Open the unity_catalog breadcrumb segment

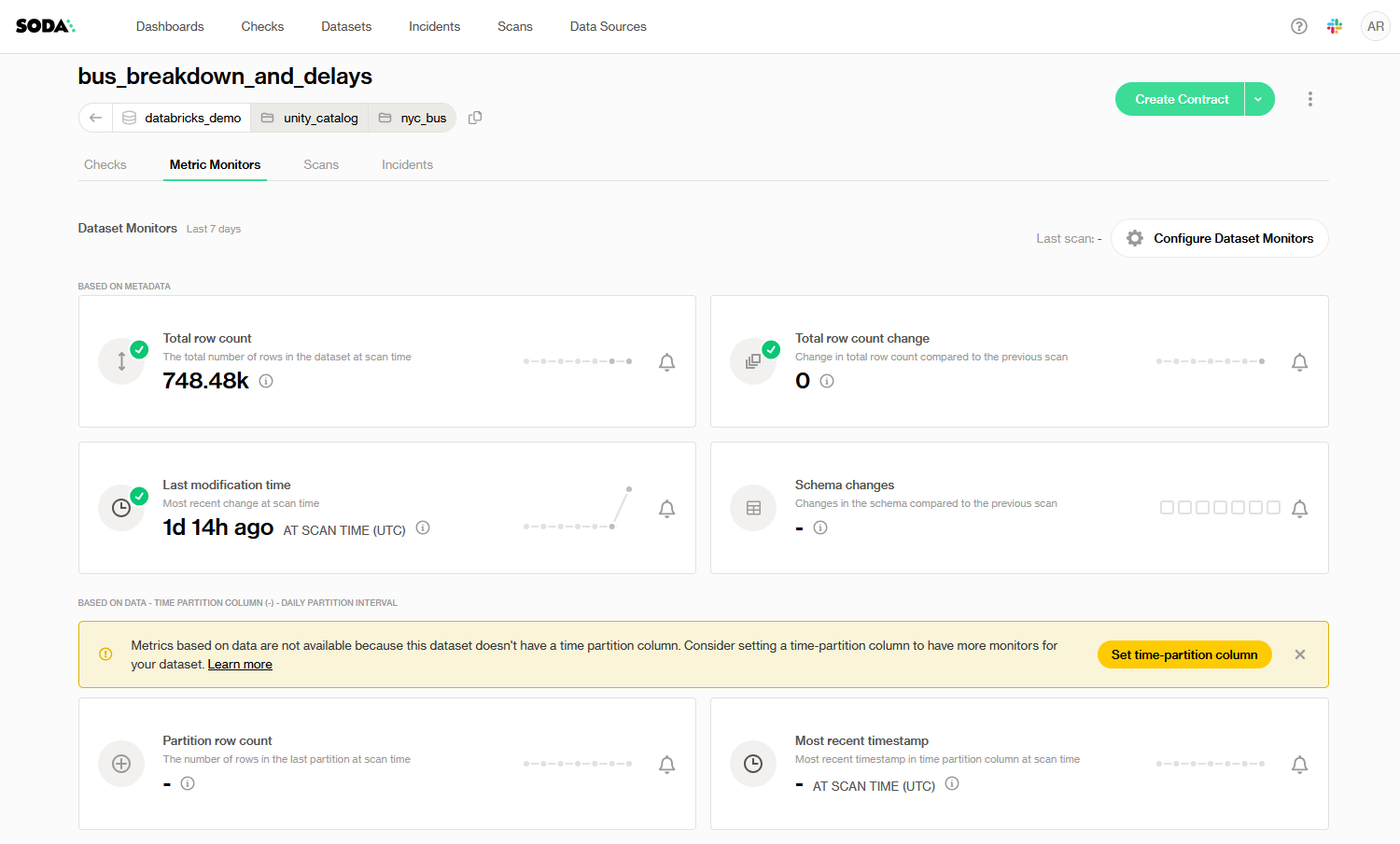coord(310,118)
